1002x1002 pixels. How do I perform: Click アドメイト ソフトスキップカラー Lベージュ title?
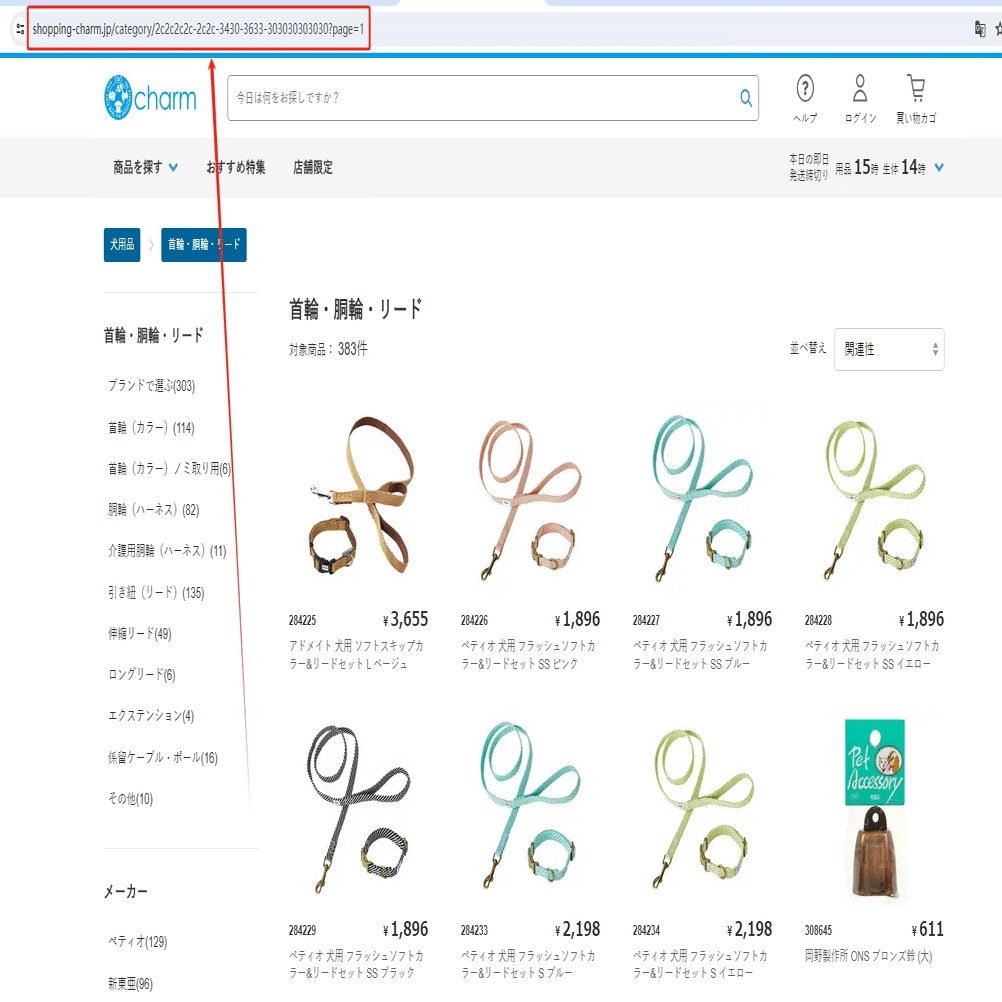click(356, 654)
